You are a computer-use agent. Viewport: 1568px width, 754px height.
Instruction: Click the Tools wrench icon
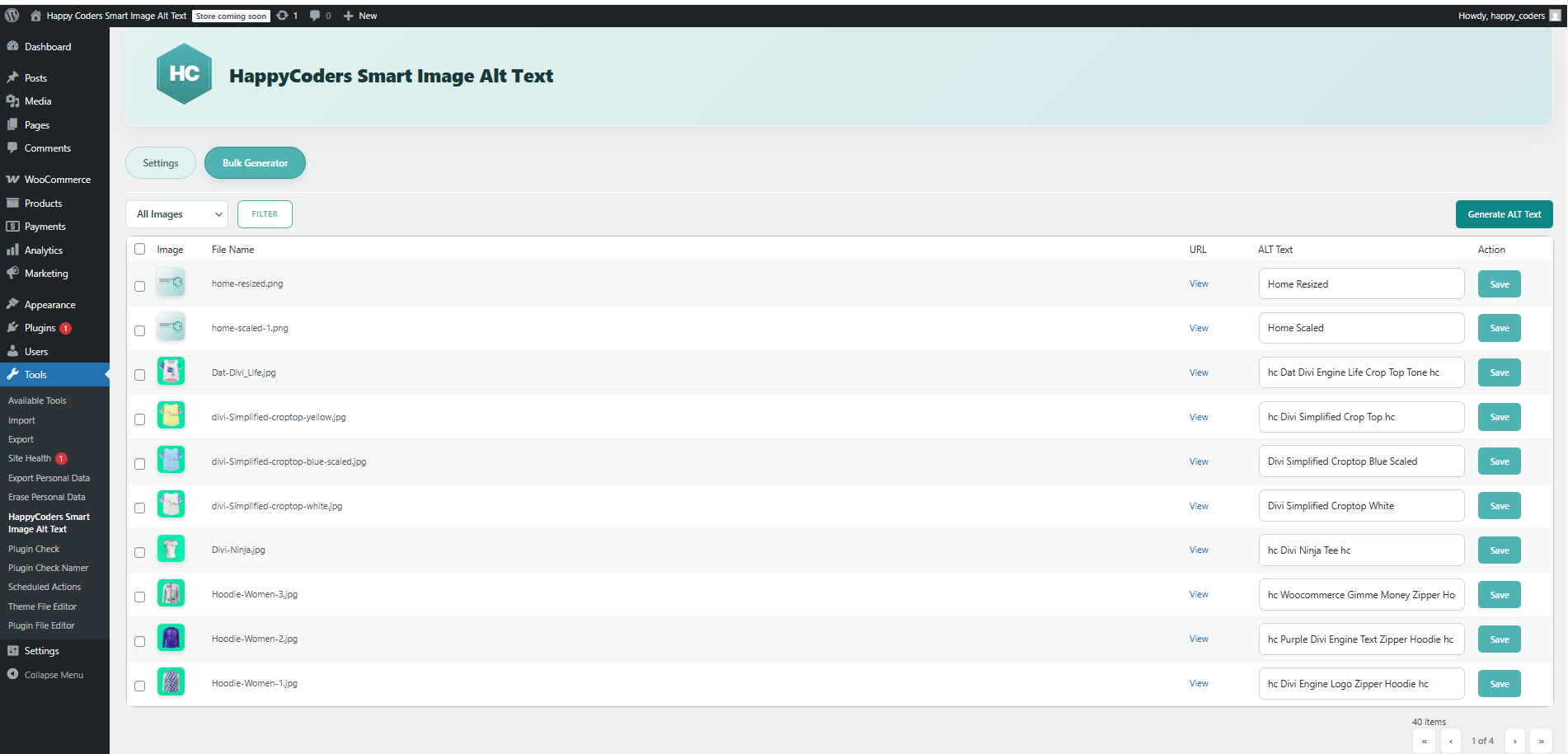[x=12, y=374]
